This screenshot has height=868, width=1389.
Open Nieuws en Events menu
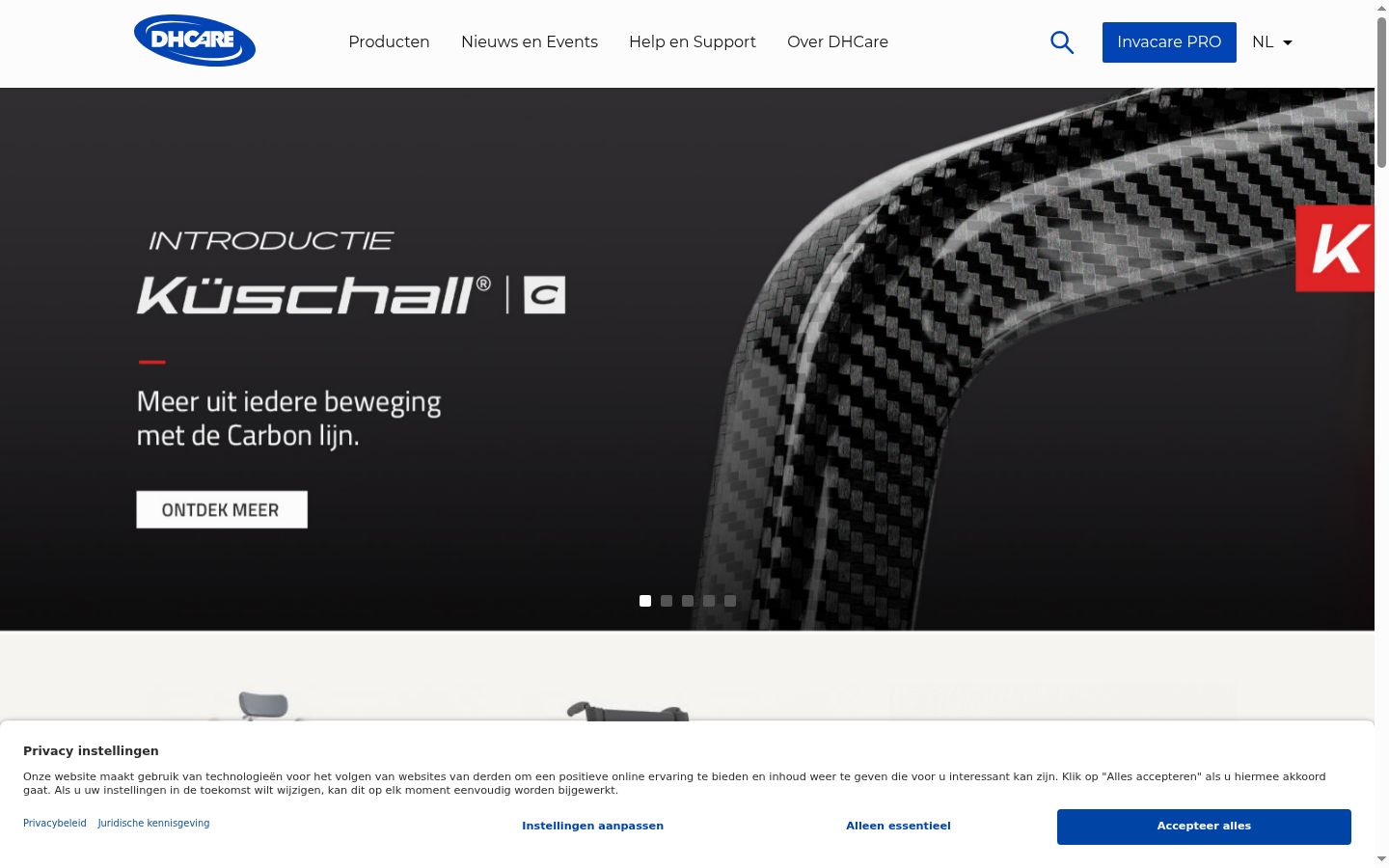tap(530, 41)
